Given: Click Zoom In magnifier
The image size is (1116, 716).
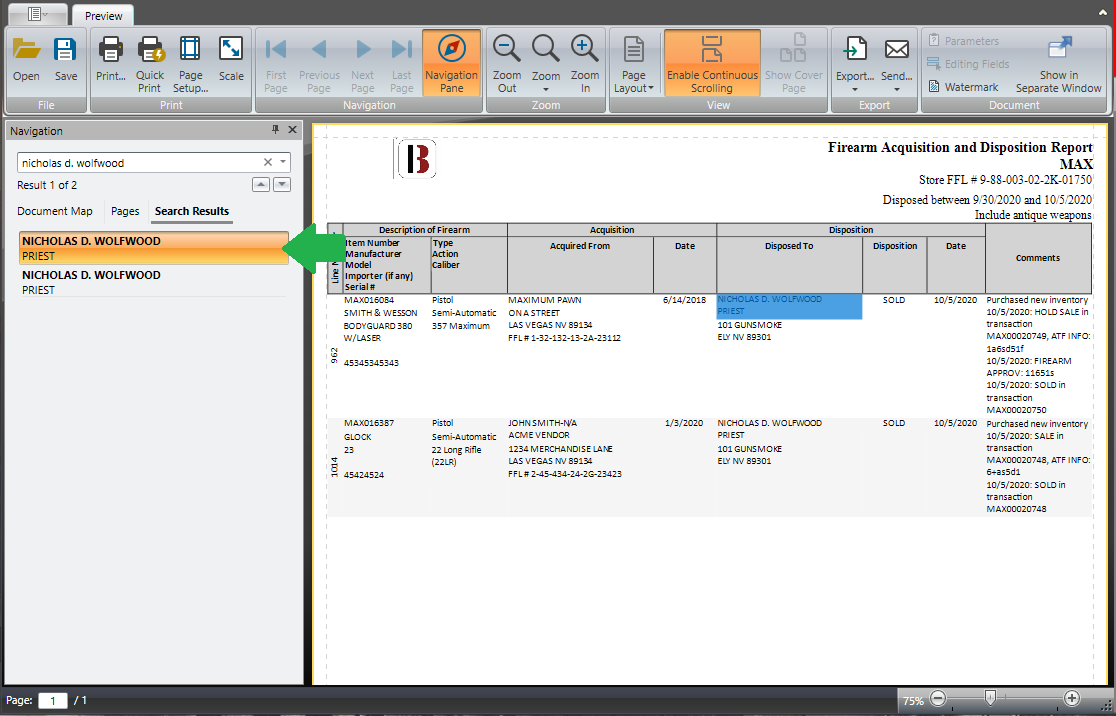Looking at the screenshot, I should (585, 63).
